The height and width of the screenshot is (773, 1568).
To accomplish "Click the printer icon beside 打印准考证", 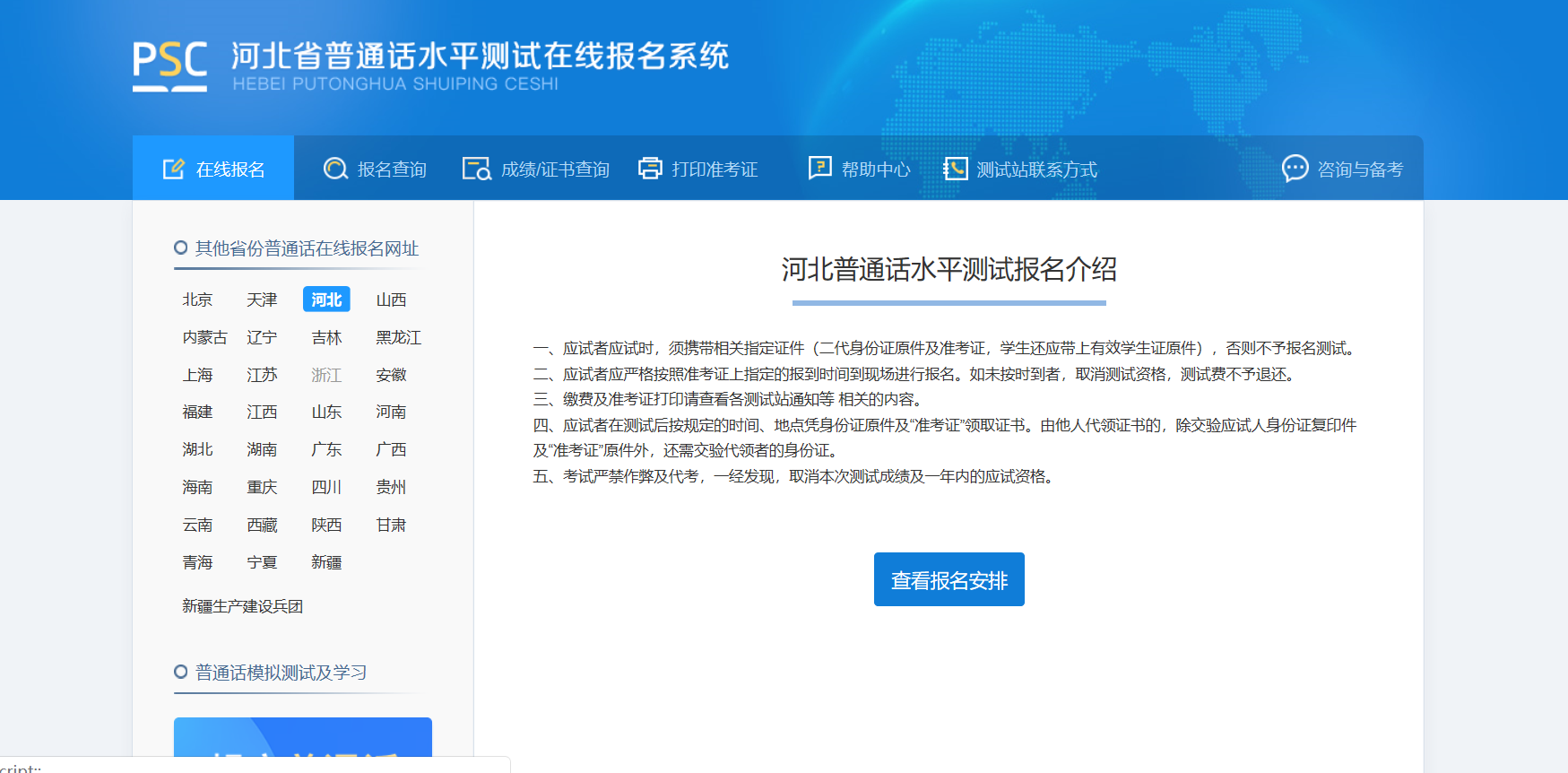I will pyautogui.click(x=650, y=169).
